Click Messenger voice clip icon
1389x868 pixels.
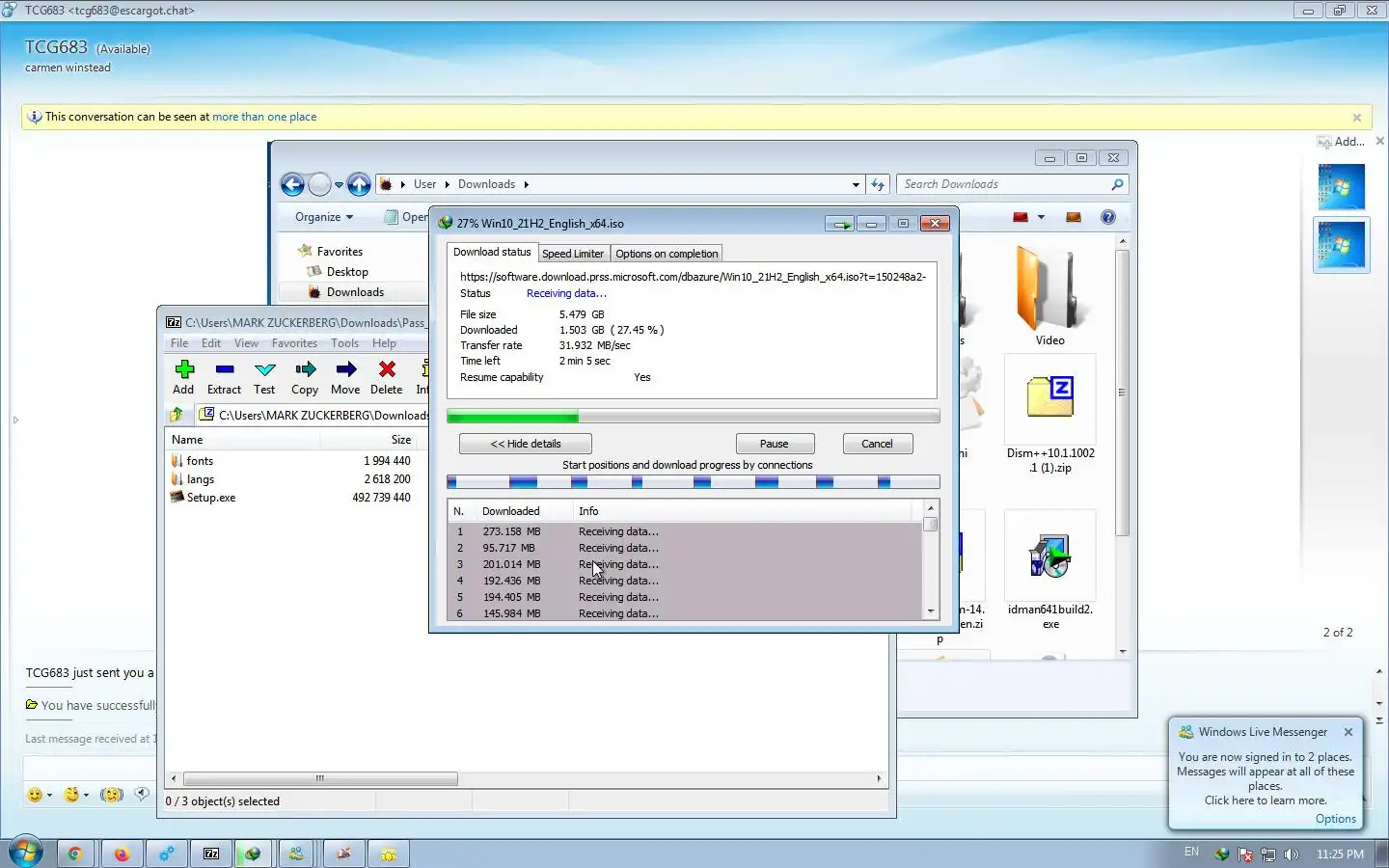pos(142,795)
